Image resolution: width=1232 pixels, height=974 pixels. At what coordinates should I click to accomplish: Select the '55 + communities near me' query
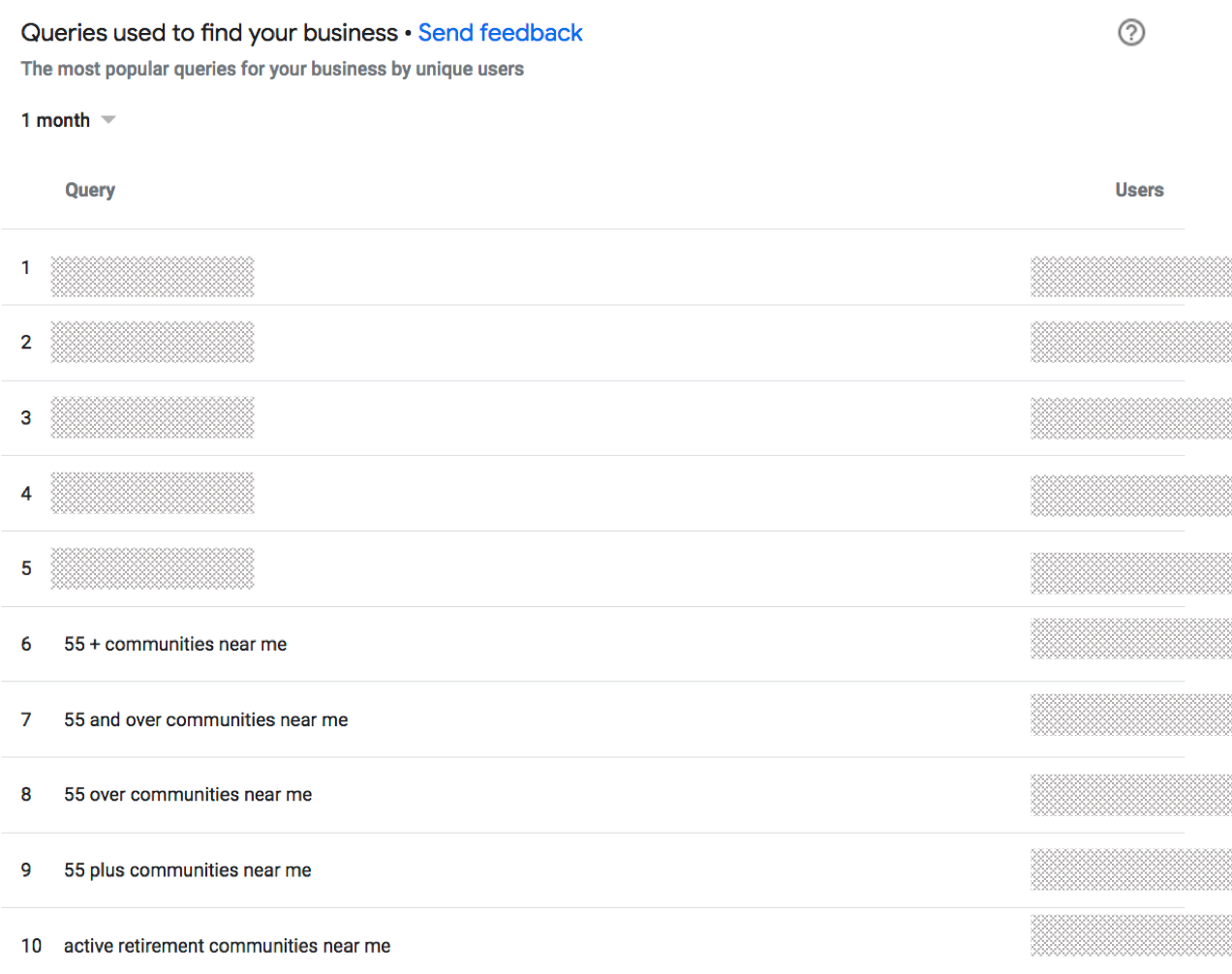coord(175,644)
